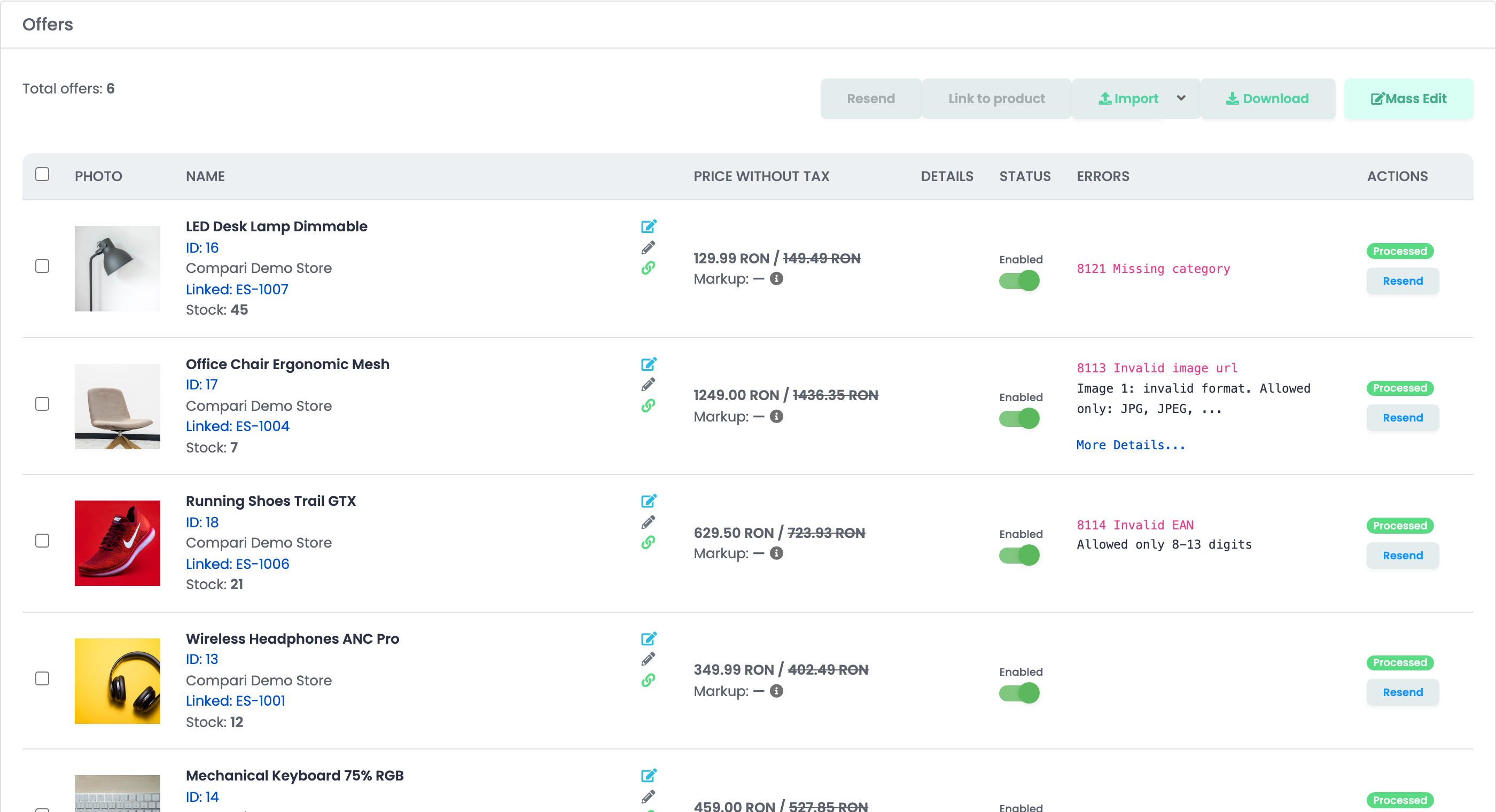Click the green link icon for Office Chair

coord(648,405)
